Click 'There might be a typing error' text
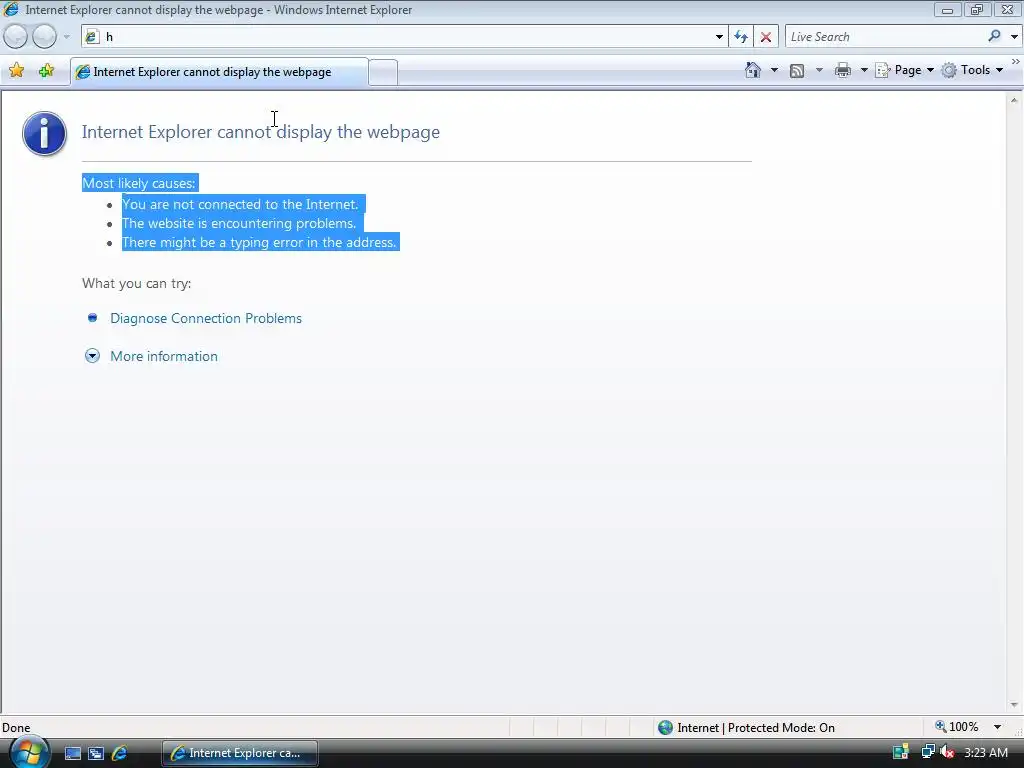1024x768 pixels. [x=259, y=242]
